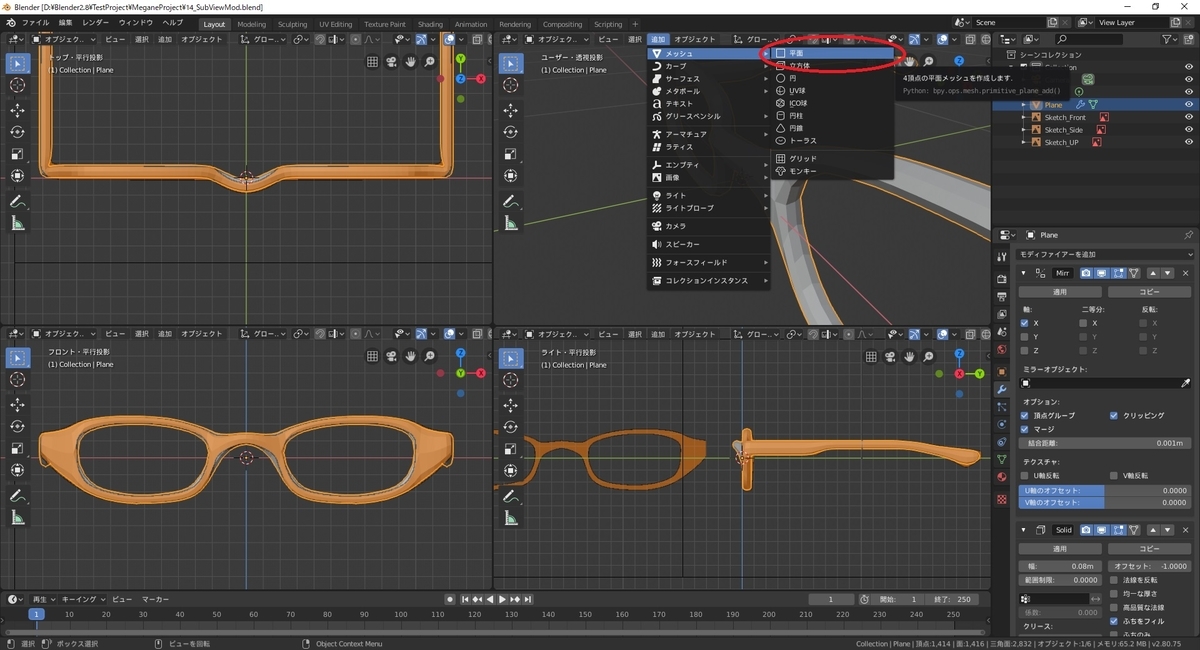Viewport: 1200px width, 650px height.
Task: Uncheck マージ option
Action: point(1024,429)
